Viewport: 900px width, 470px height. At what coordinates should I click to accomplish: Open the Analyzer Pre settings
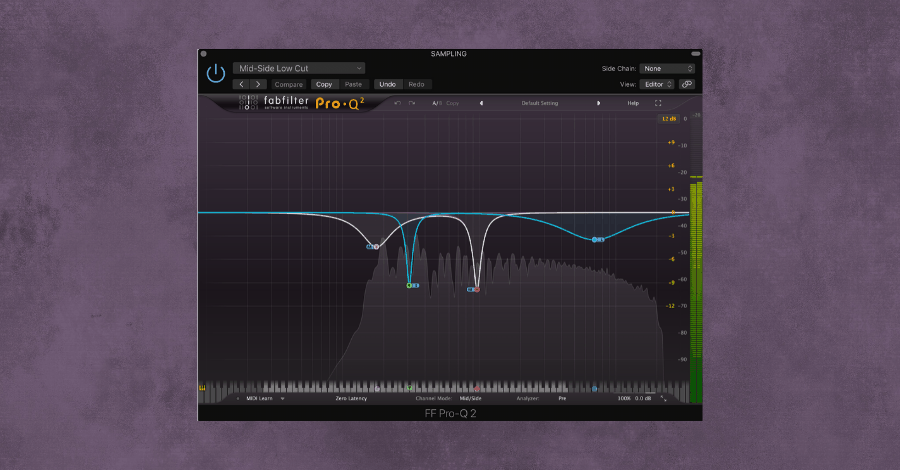562,398
